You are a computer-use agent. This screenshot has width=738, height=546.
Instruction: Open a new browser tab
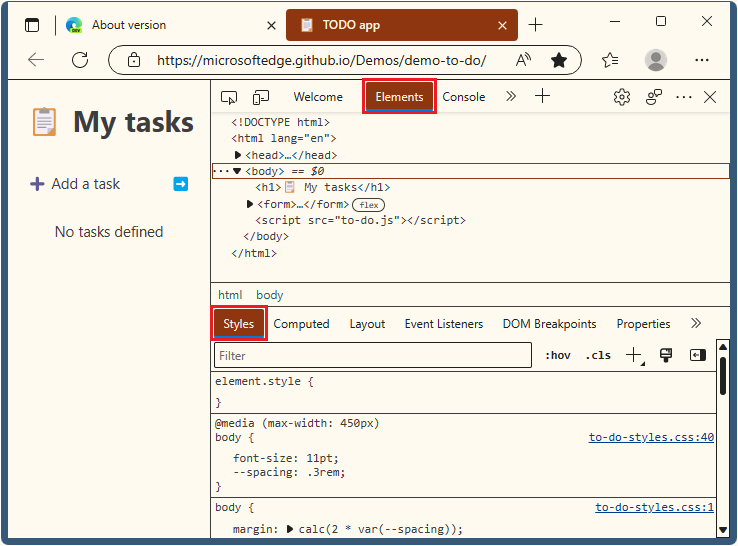pyautogui.click(x=536, y=24)
